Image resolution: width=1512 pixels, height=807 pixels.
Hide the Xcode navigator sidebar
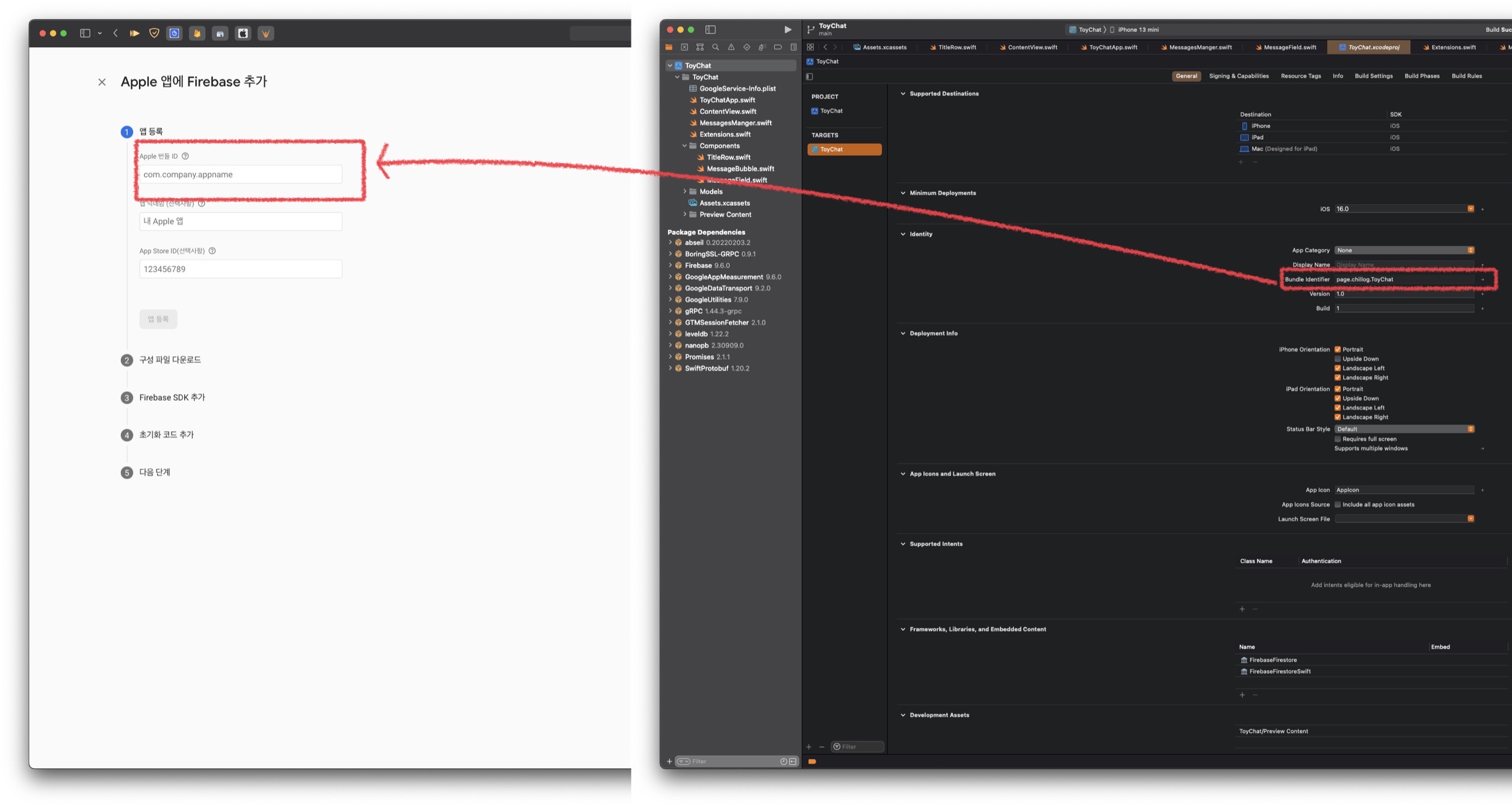coord(710,29)
